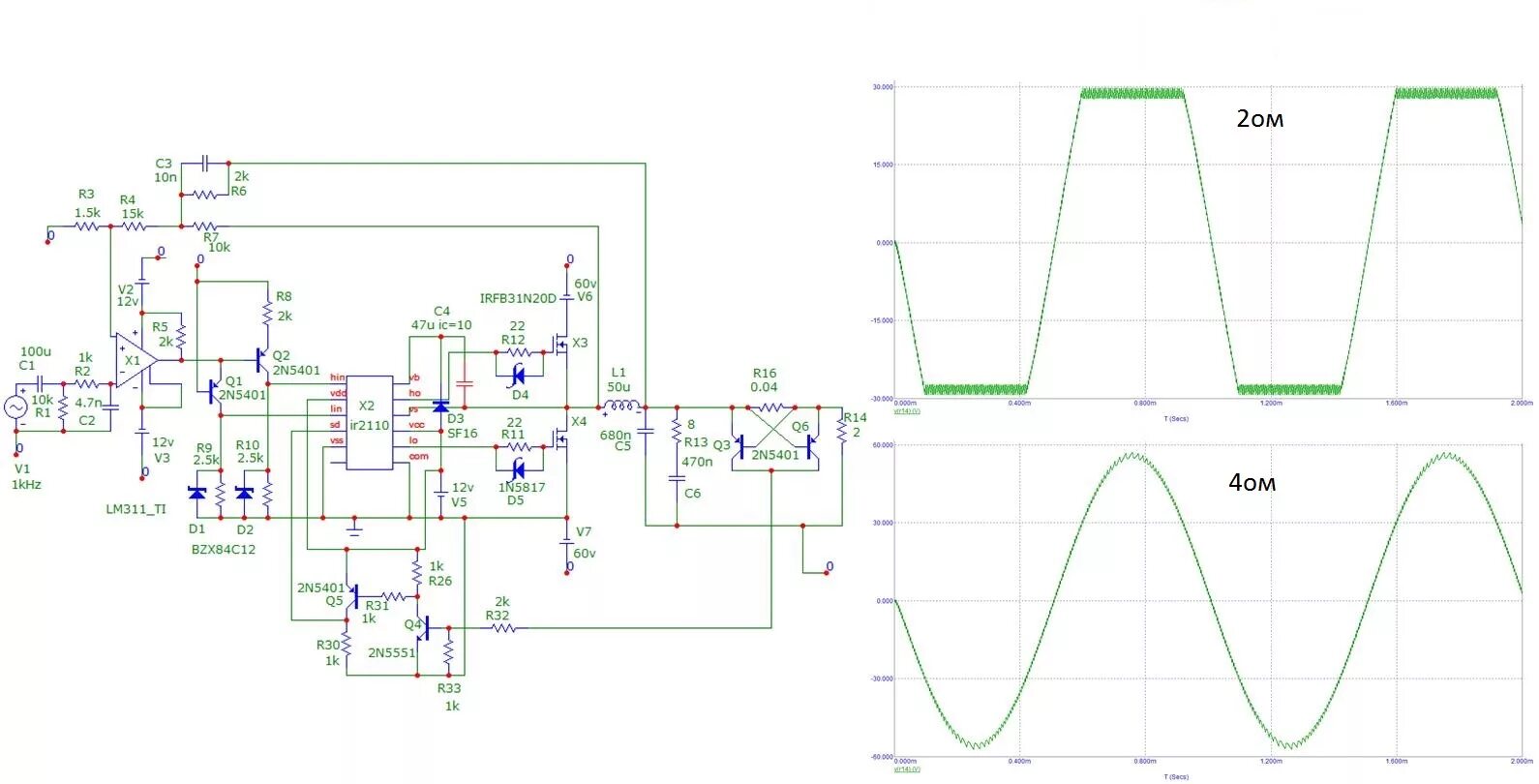1539x784 pixels.
Task: Select the V6 60v supply battery symbol
Action: pyautogui.click(x=567, y=296)
